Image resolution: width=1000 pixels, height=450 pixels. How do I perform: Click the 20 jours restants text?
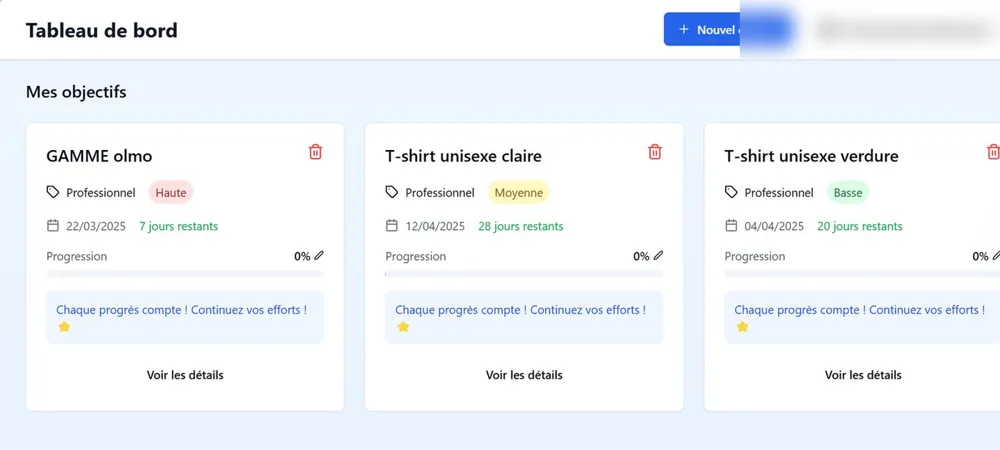pos(860,226)
